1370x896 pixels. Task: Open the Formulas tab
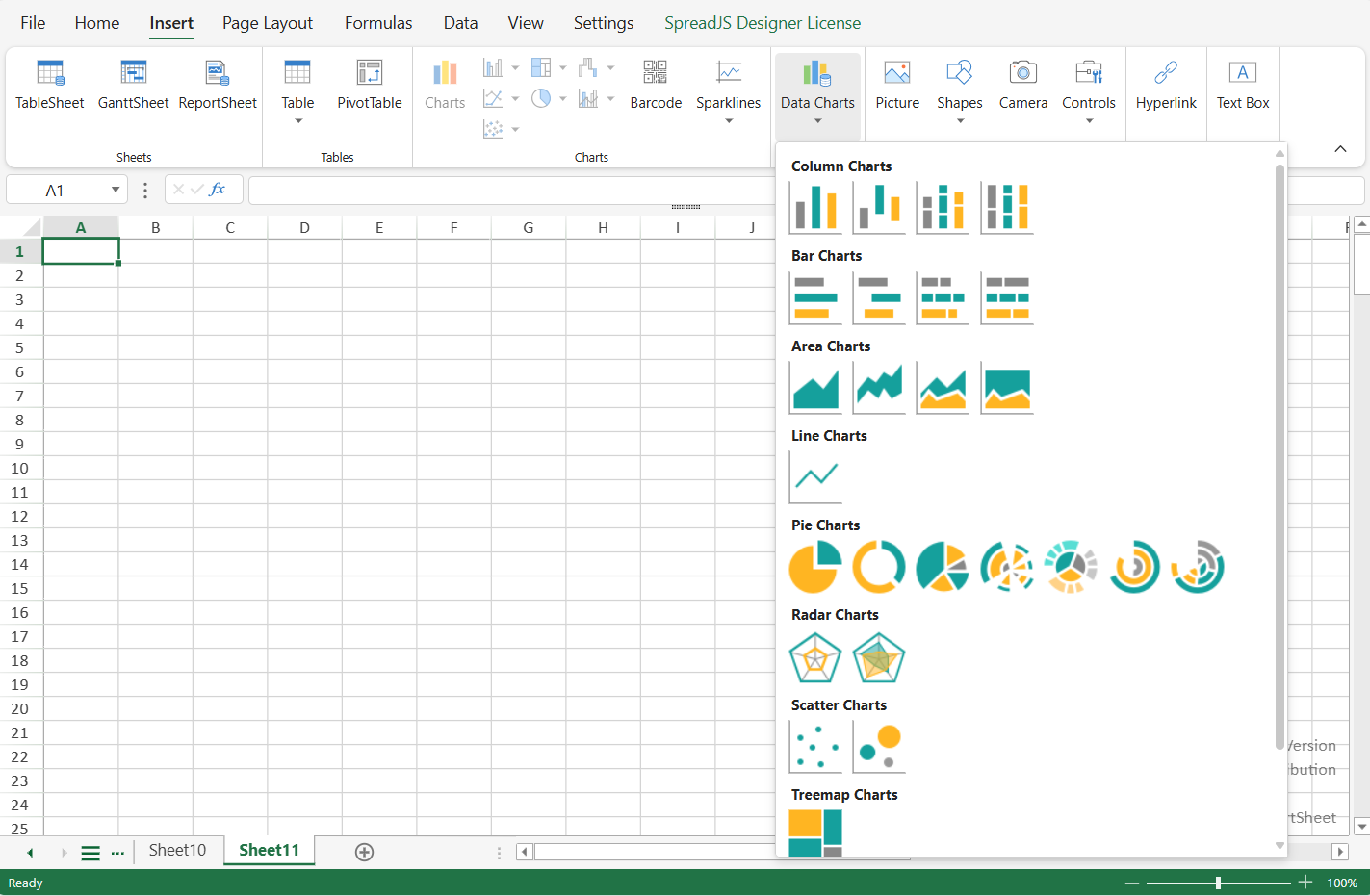click(378, 23)
